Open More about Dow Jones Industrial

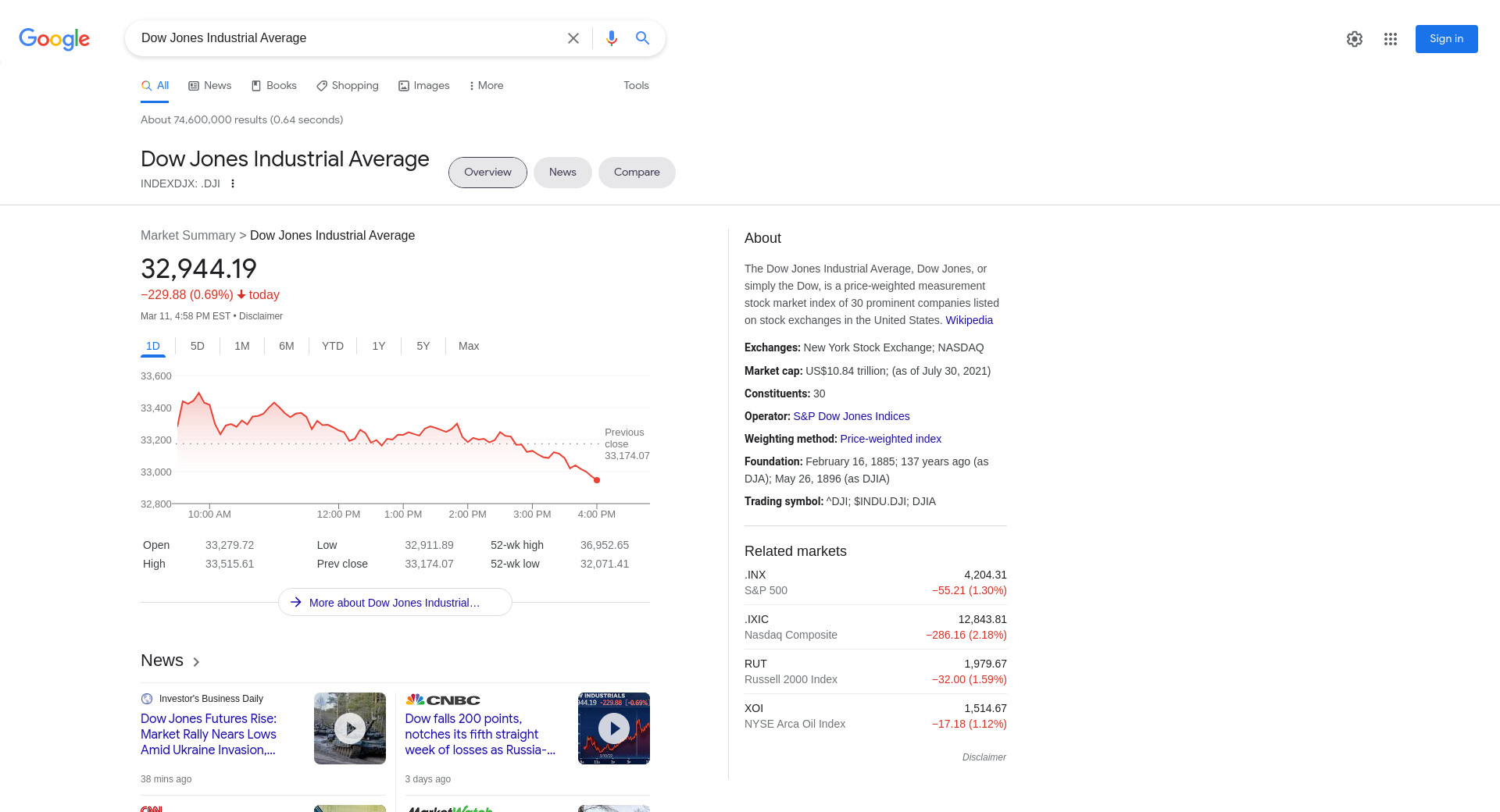point(395,603)
